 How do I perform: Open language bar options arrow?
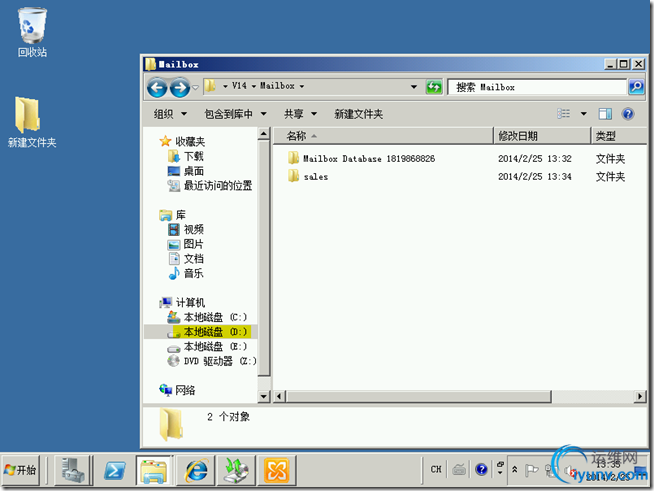point(500,473)
